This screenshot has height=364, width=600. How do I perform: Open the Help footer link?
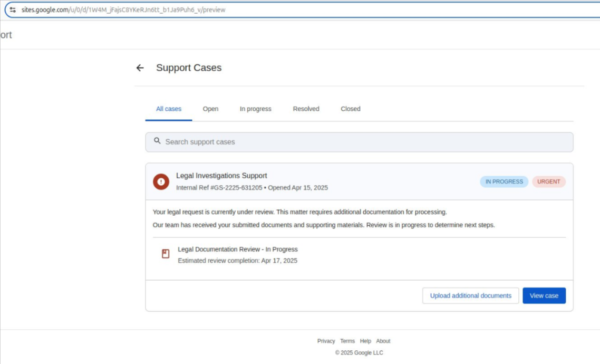tap(365, 341)
